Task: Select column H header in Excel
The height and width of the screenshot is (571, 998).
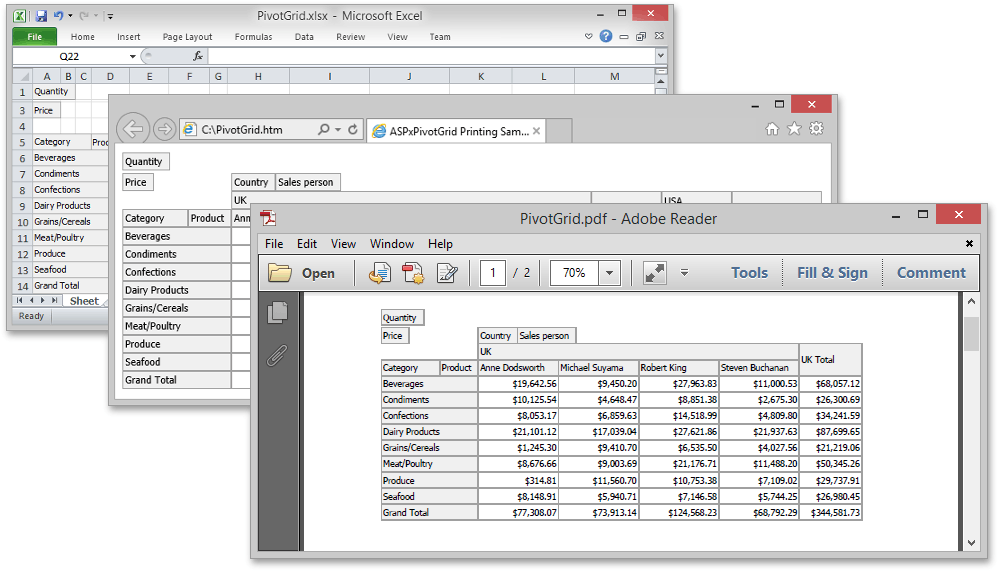Action: (x=258, y=76)
